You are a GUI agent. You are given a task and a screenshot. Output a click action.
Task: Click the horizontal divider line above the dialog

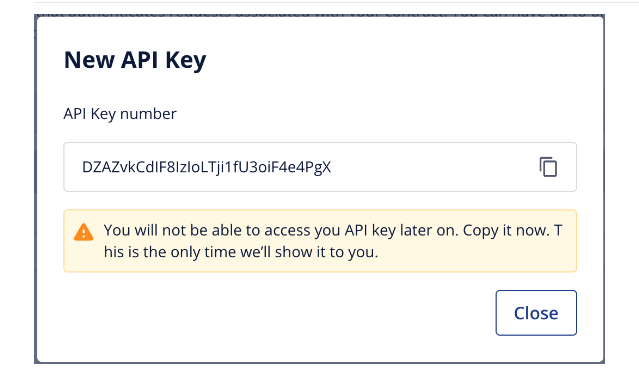(x=336, y=2)
